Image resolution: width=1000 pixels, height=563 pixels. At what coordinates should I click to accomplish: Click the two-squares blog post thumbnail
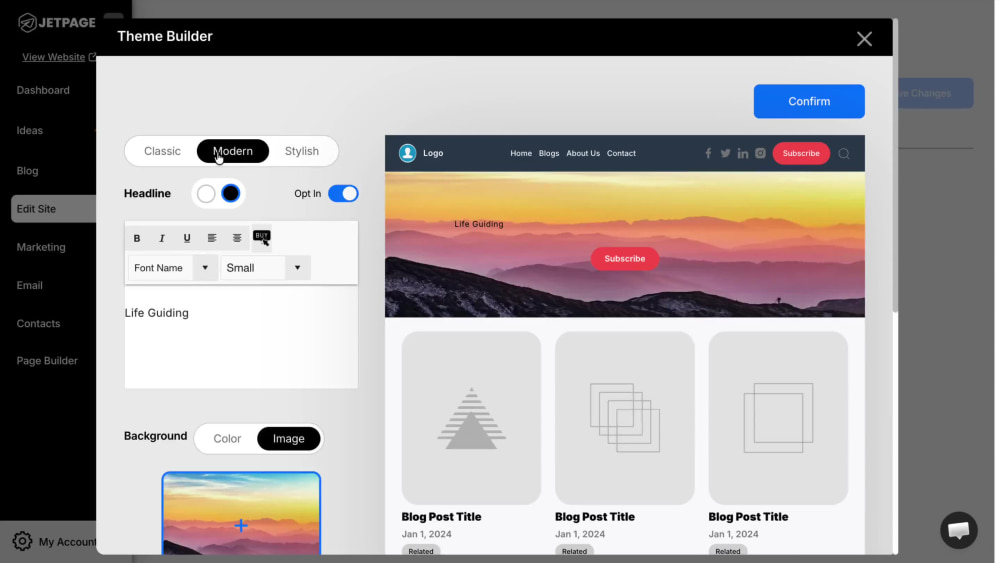point(778,418)
